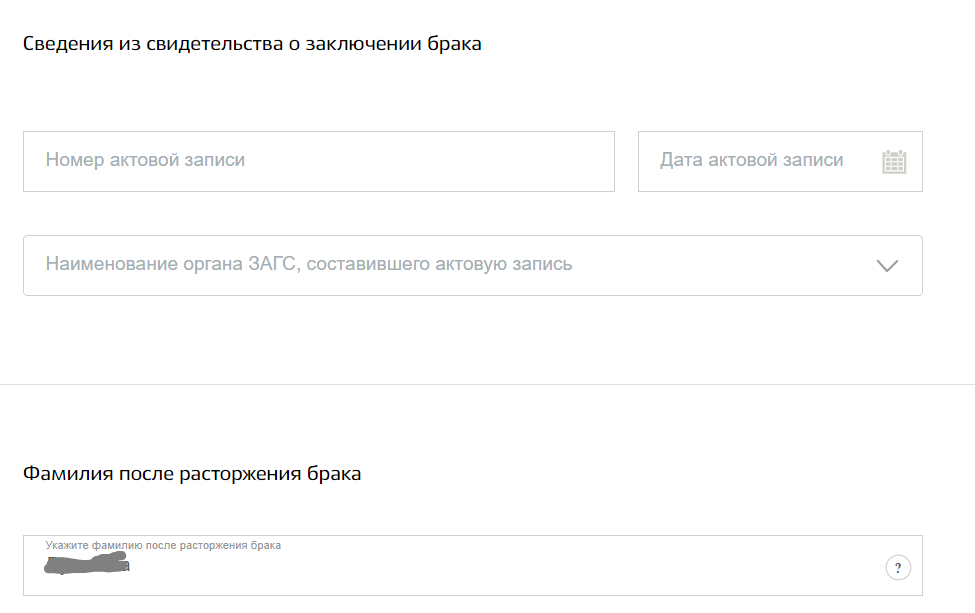Focus the 'Номер актовой записи' input field
This screenshot has height=613, width=975.
point(318,161)
